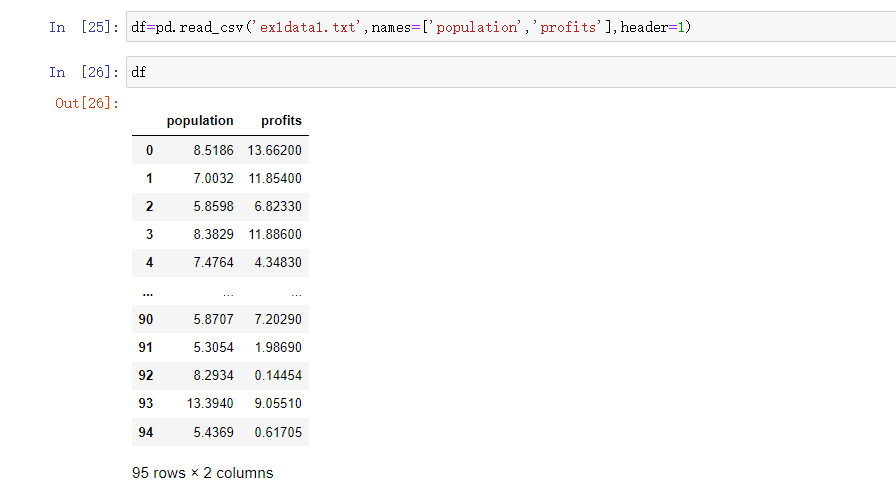Select population value 8.3829
This screenshot has height=495, width=896.
[x=213, y=234]
